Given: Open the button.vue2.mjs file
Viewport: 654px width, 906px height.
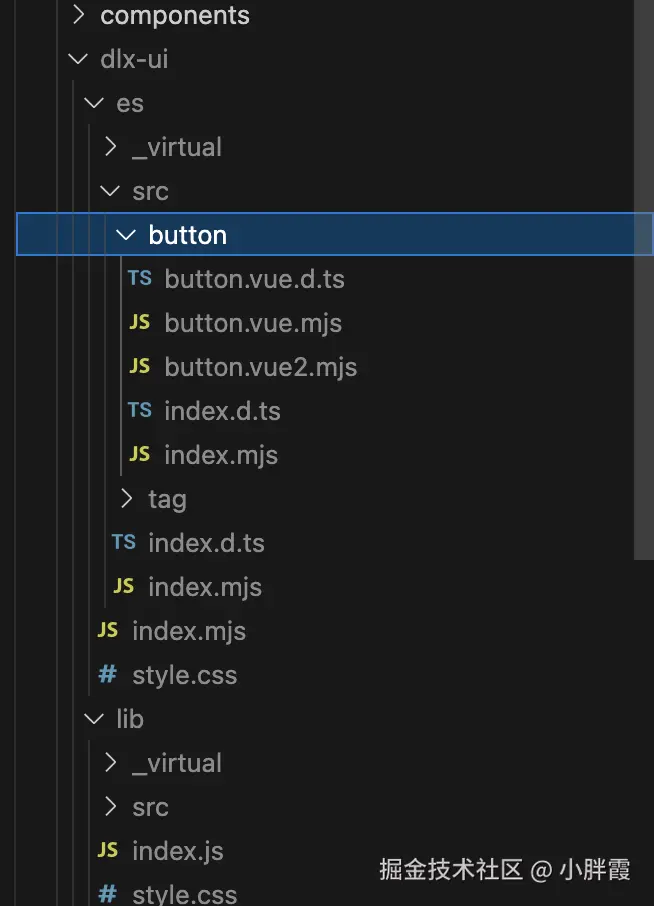Looking at the screenshot, I should pos(260,367).
